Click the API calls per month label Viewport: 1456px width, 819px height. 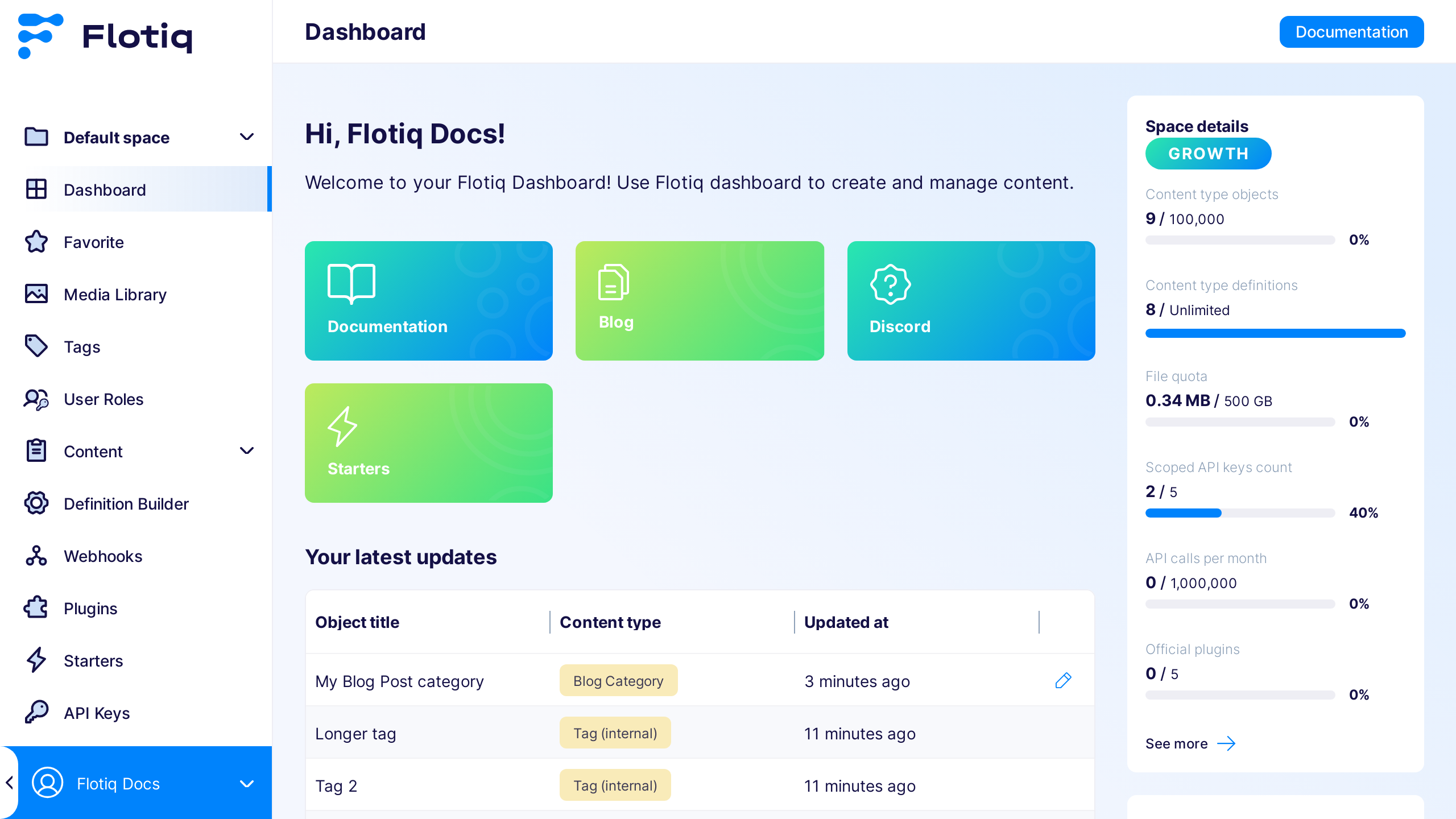[1206, 559]
